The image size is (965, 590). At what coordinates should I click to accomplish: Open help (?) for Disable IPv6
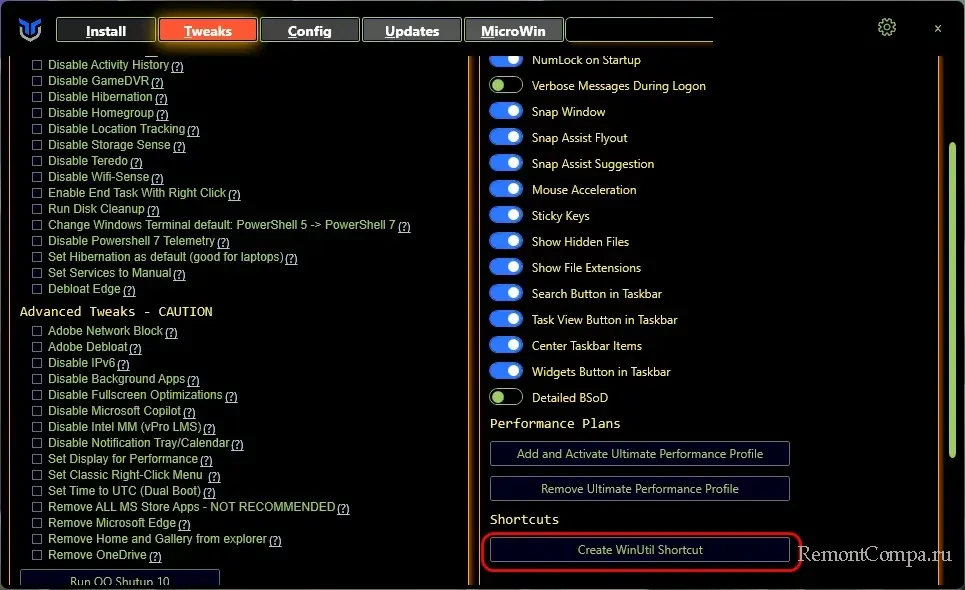pos(123,364)
